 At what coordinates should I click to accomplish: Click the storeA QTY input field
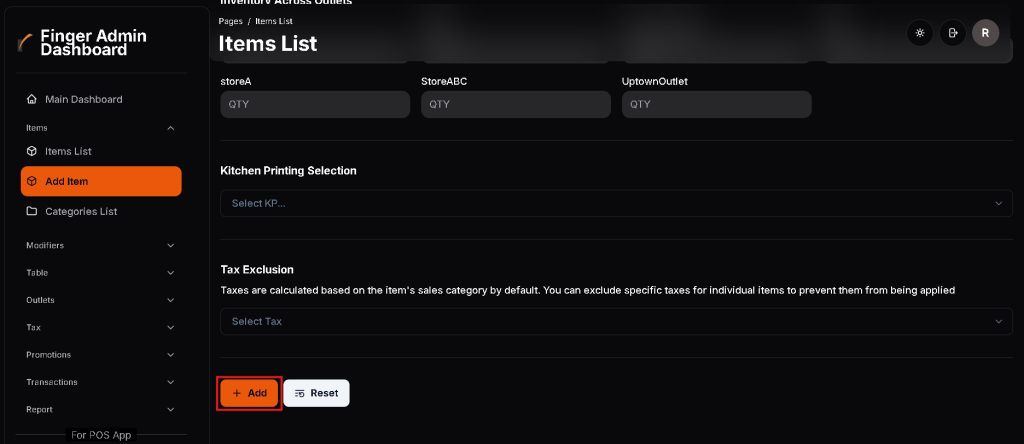315,104
